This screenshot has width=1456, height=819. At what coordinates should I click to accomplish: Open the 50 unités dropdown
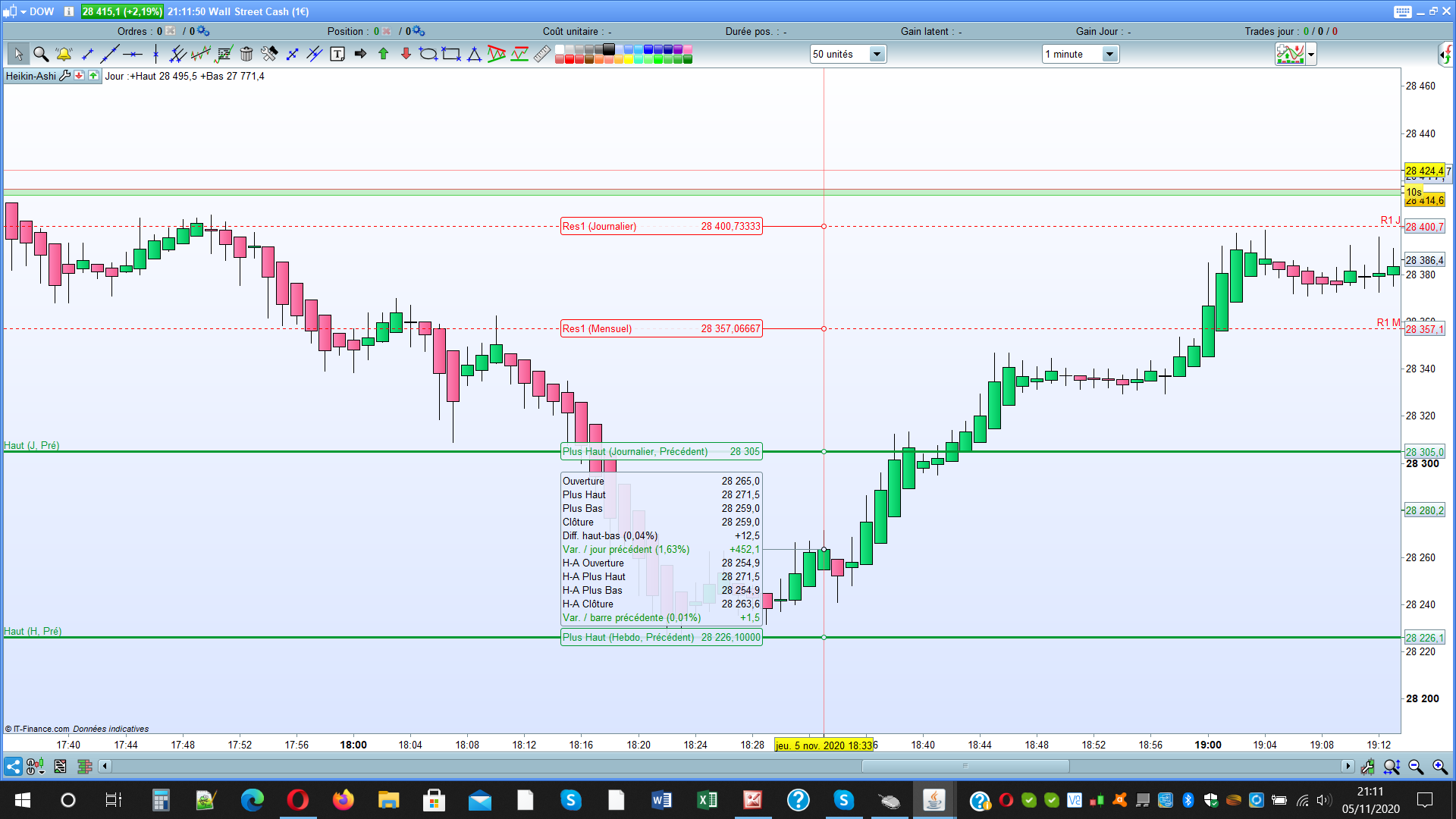(x=877, y=54)
